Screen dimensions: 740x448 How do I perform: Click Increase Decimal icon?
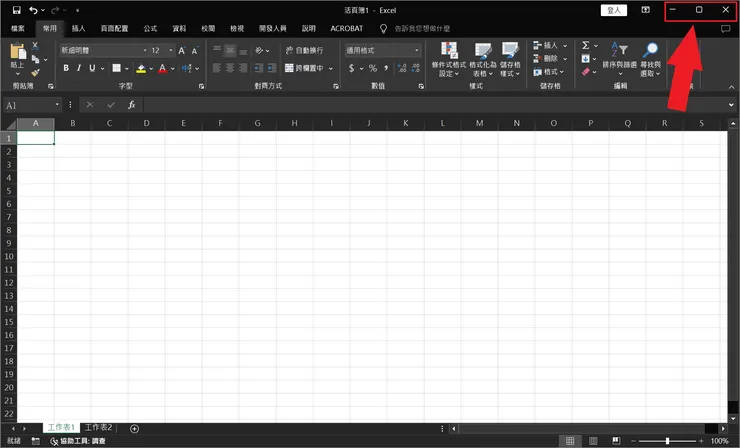tap(402, 68)
